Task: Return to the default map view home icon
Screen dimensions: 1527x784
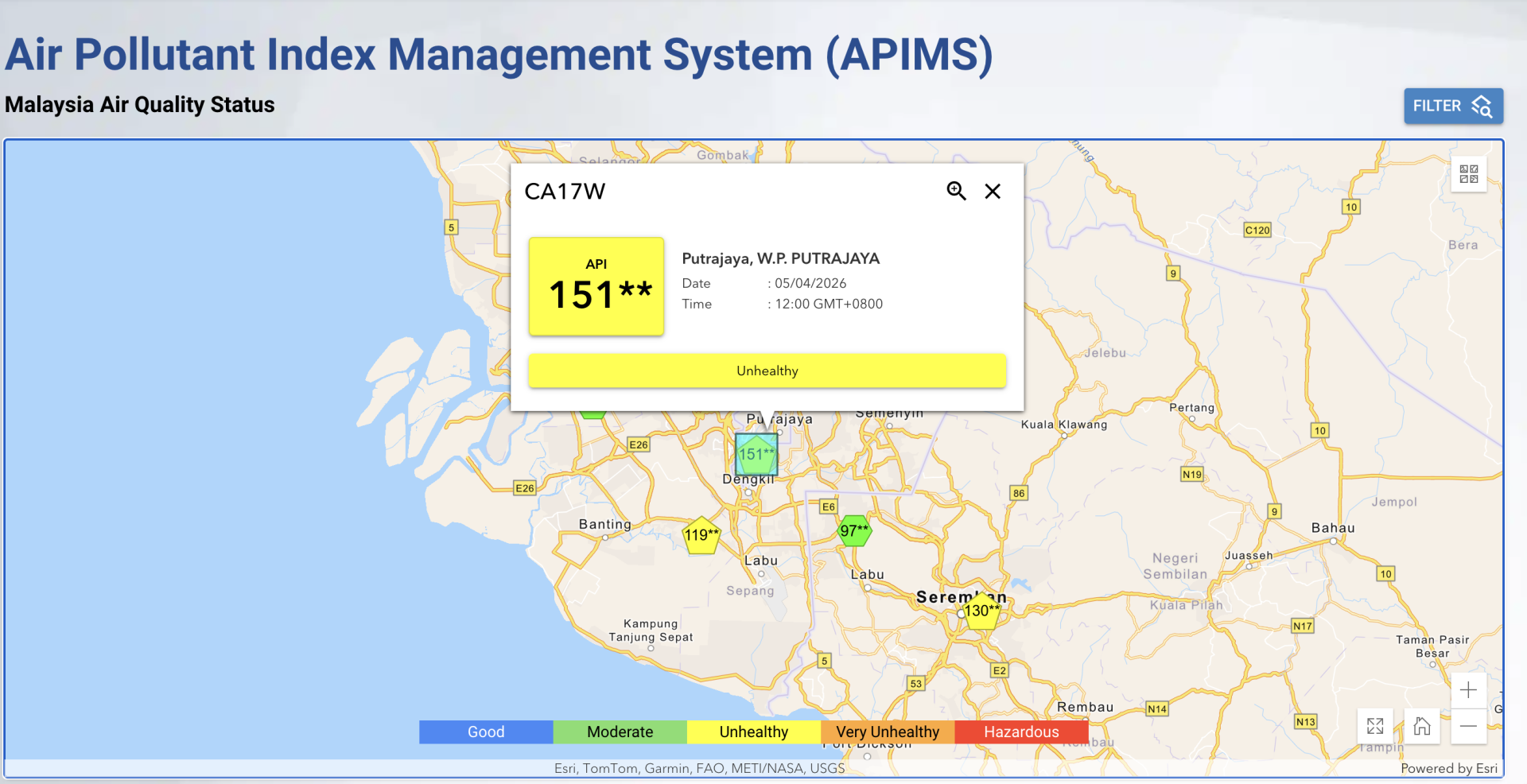Action: (x=1422, y=726)
